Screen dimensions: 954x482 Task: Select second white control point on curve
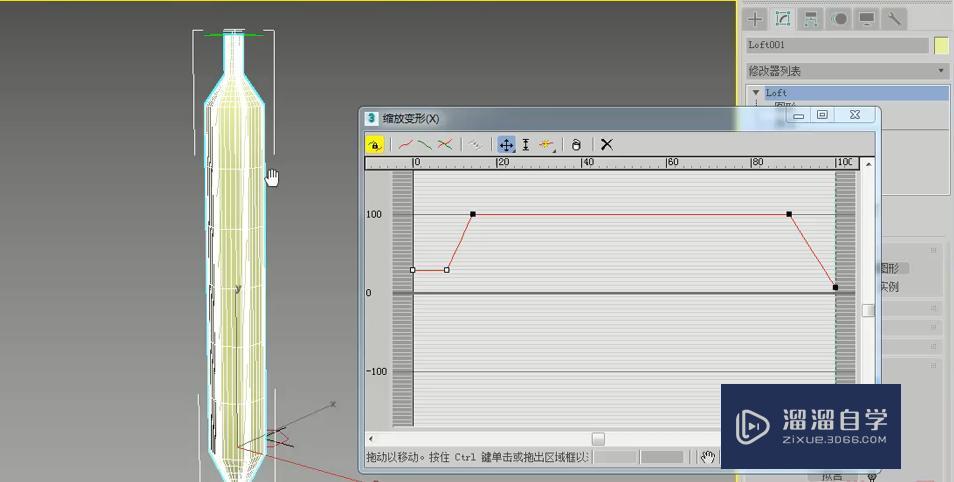(447, 270)
